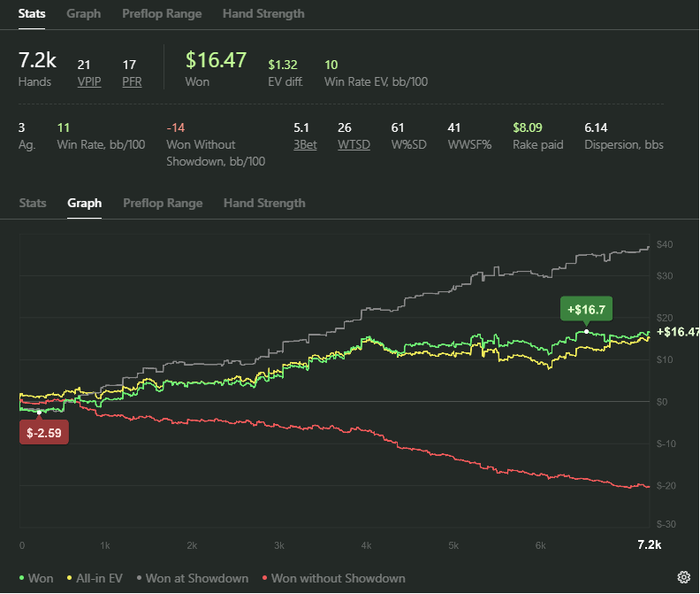
Task: Hide the Won at Showdown line
Action: tap(192, 578)
